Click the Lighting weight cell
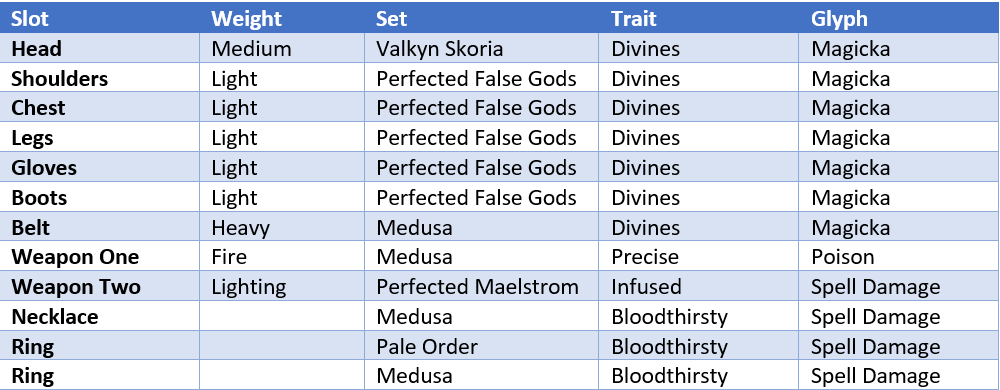The image size is (1000, 390). 249,287
